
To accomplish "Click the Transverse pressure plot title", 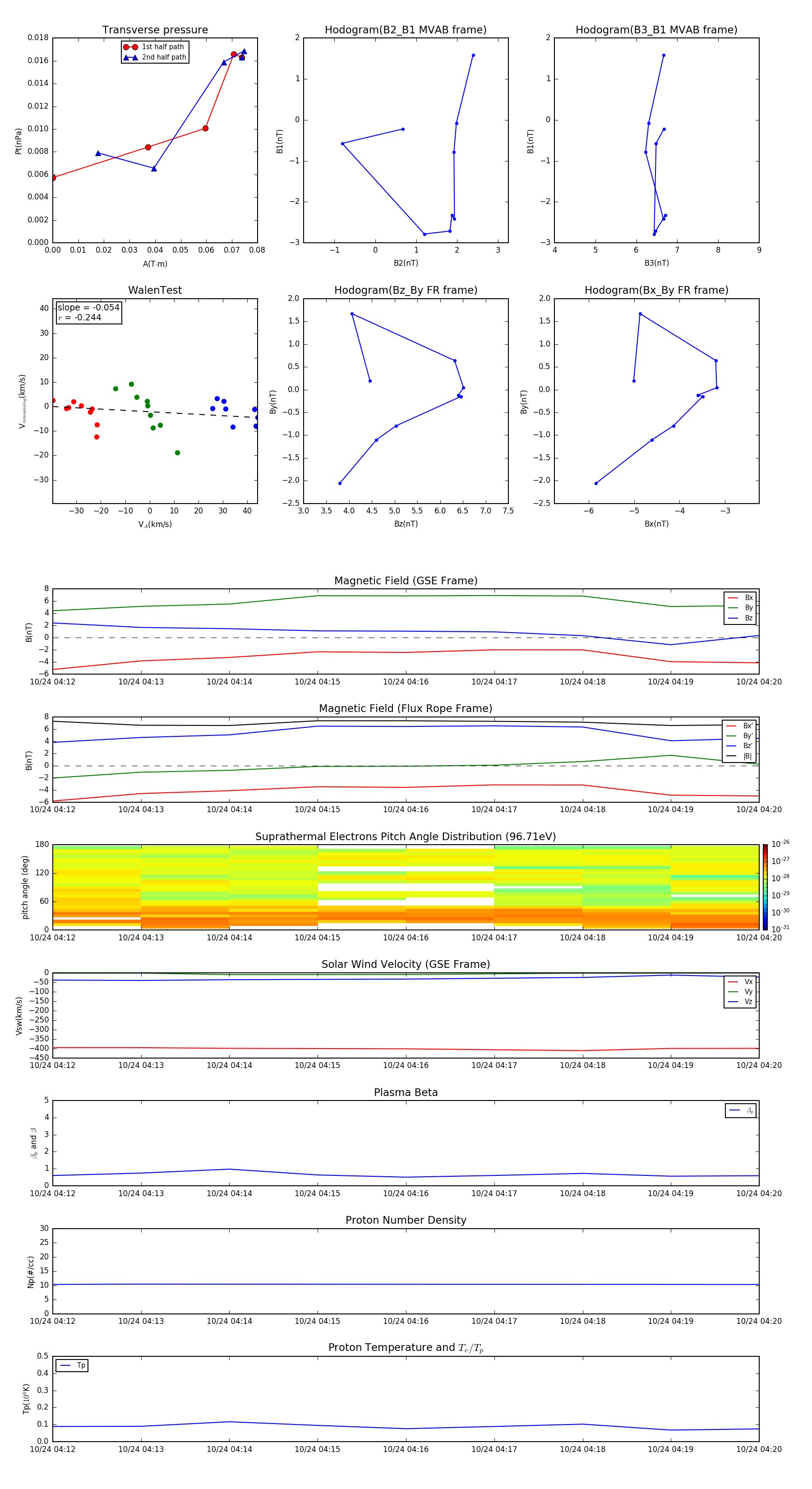I will click(x=155, y=30).
